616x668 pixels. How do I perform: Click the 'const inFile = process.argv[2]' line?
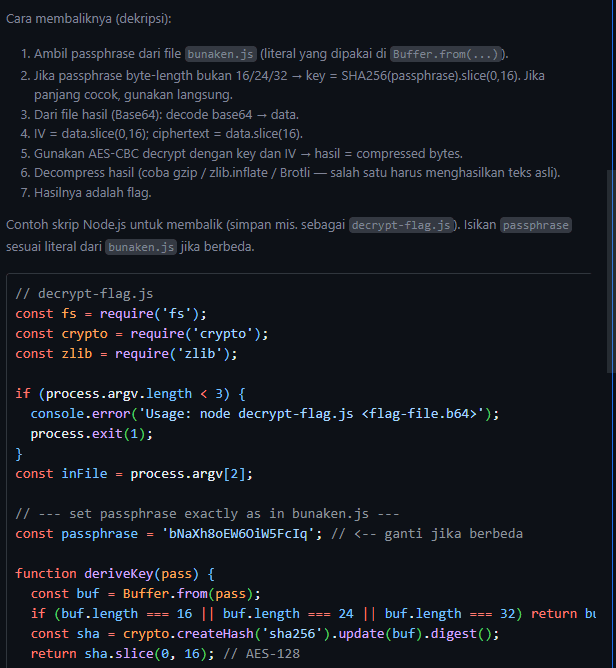tap(135, 474)
